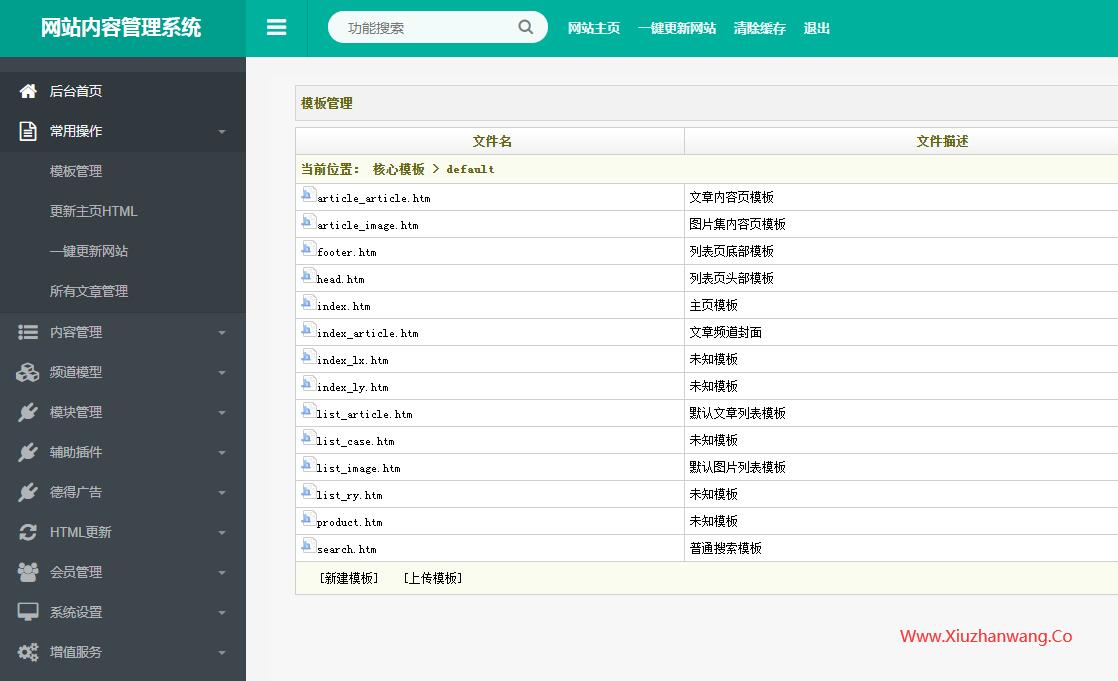
Task: Open 网站主页 from the top bar
Action: 594,28
